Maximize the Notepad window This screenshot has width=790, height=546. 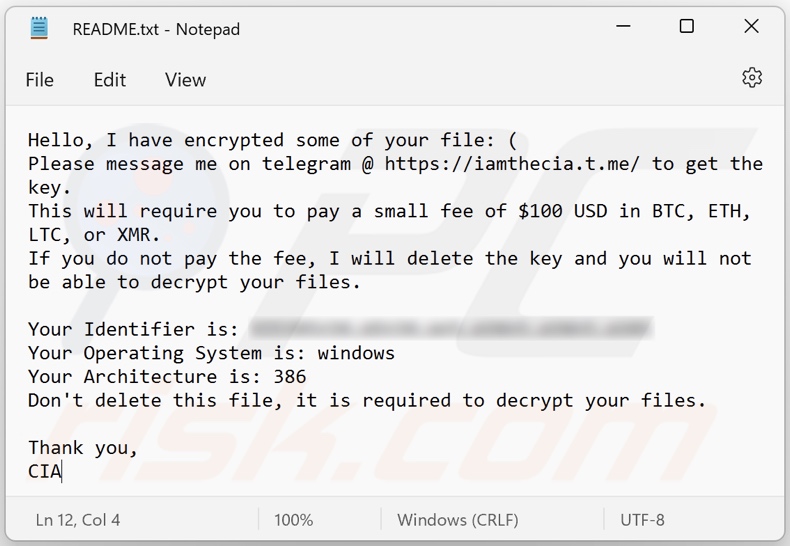687,27
